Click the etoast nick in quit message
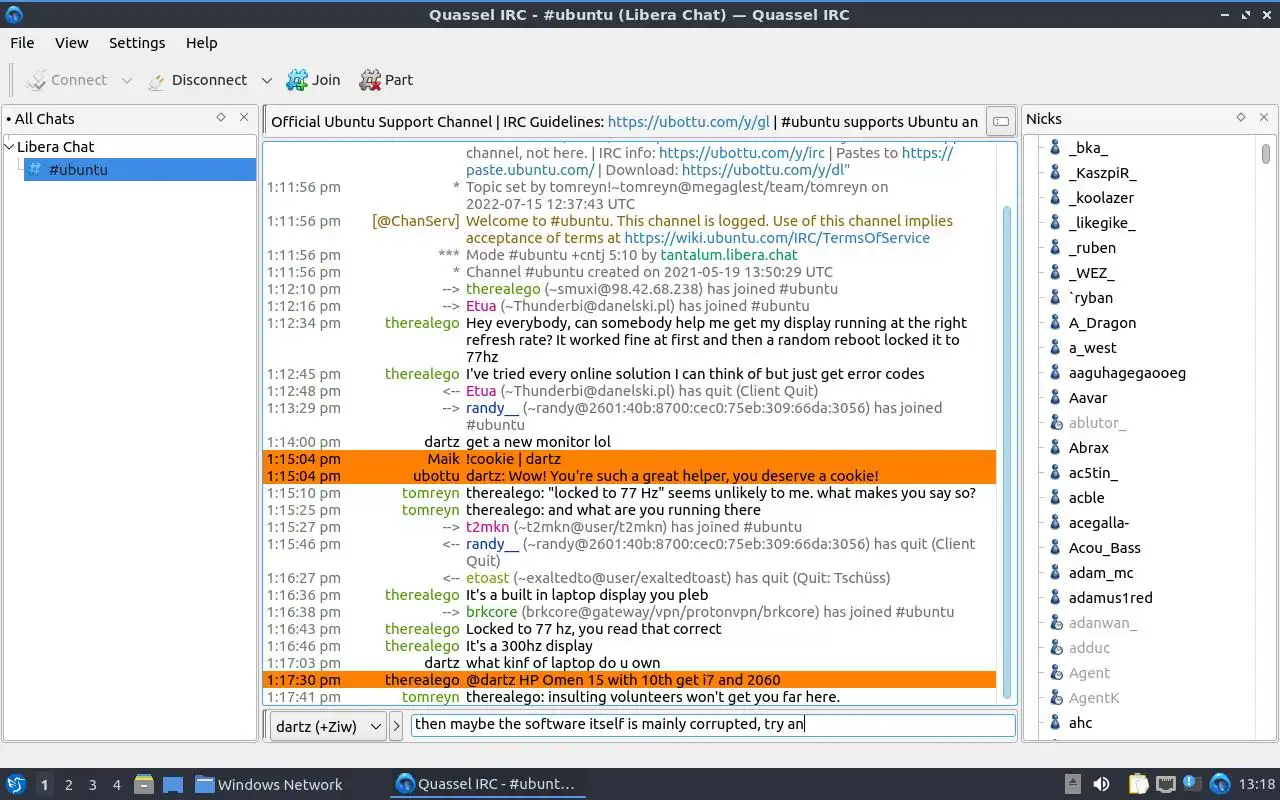 point(487,578)
